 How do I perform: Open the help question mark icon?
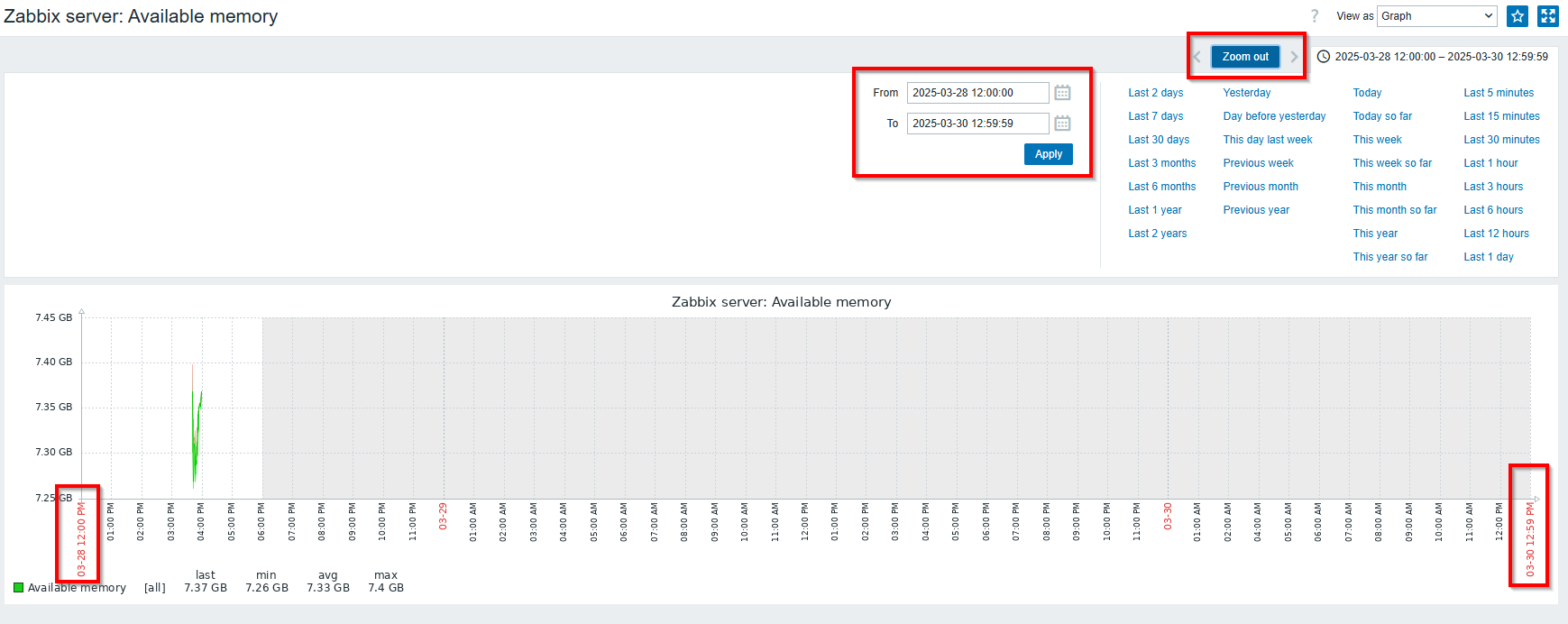[x=1315, y=16]
